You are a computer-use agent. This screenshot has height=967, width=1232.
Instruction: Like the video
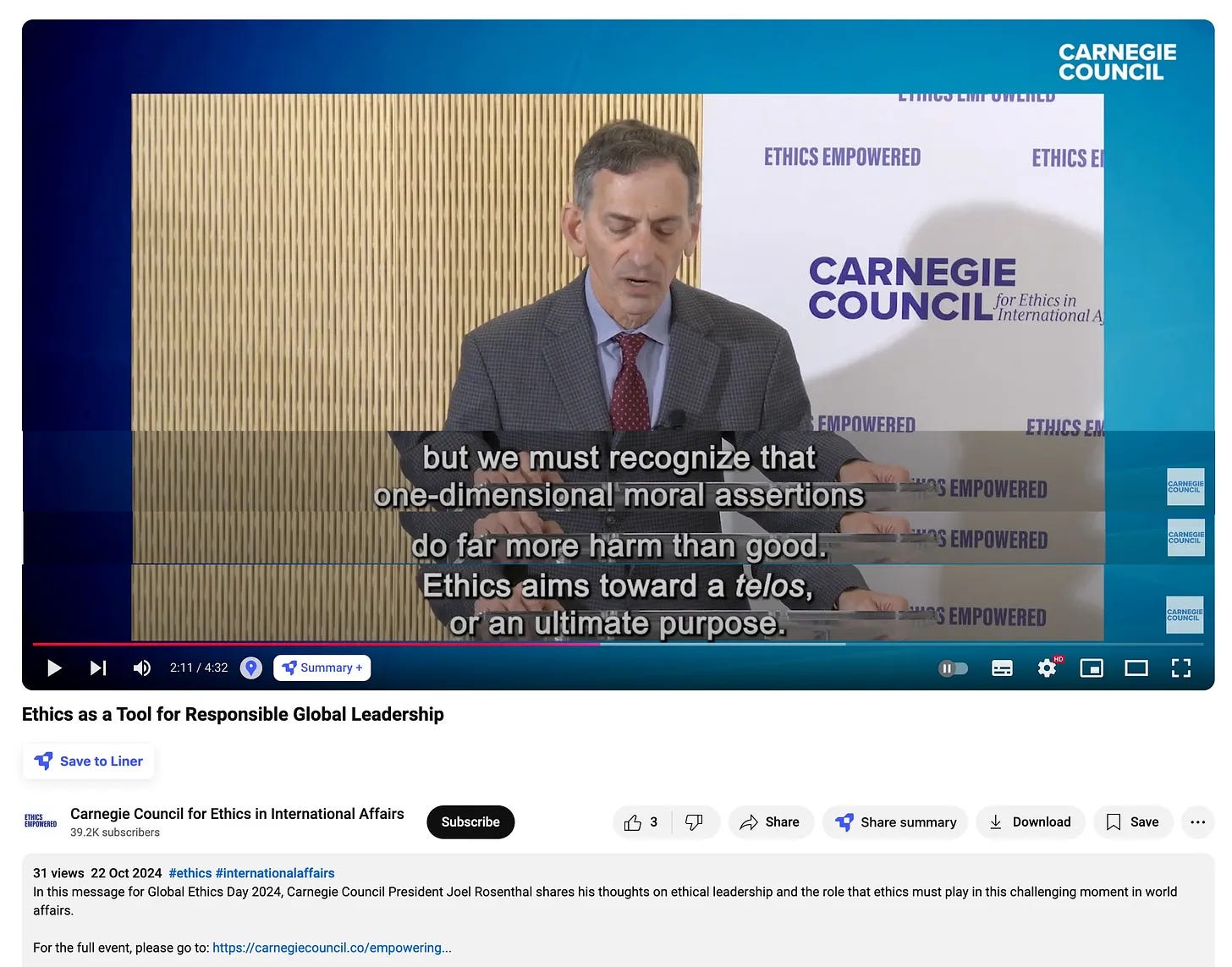[642, 822]
